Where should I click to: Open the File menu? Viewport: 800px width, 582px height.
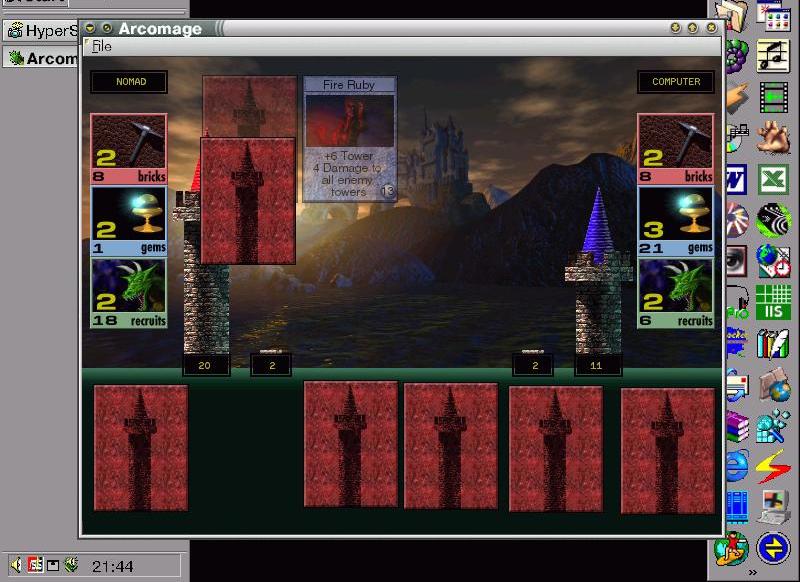(x=102, y=47)
